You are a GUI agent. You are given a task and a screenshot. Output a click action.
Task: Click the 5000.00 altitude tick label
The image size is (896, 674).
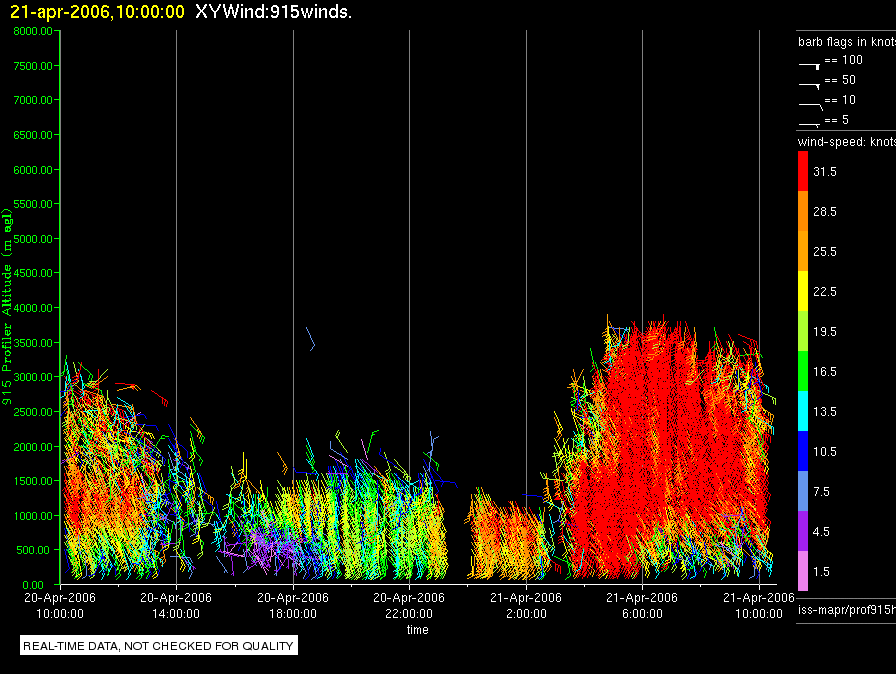[33, 239]
